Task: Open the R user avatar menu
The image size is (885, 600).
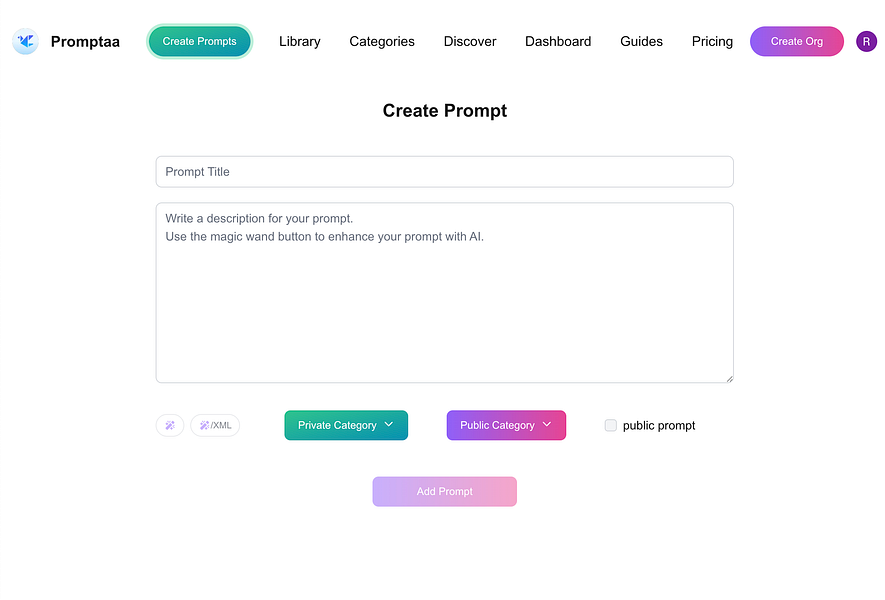Action: (866, 41)
